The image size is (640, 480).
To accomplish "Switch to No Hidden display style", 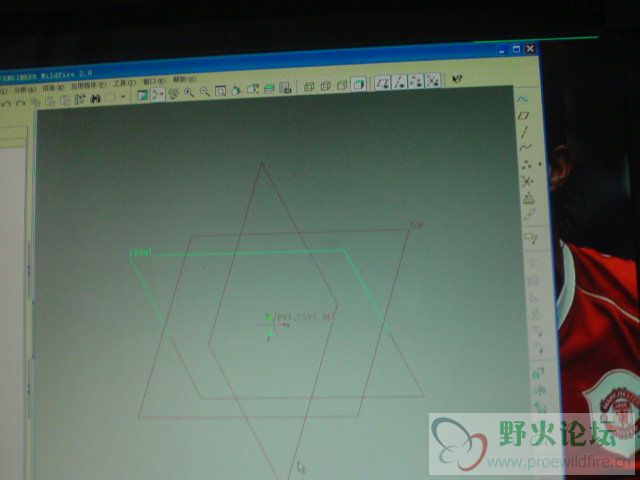I will point(342,85).
